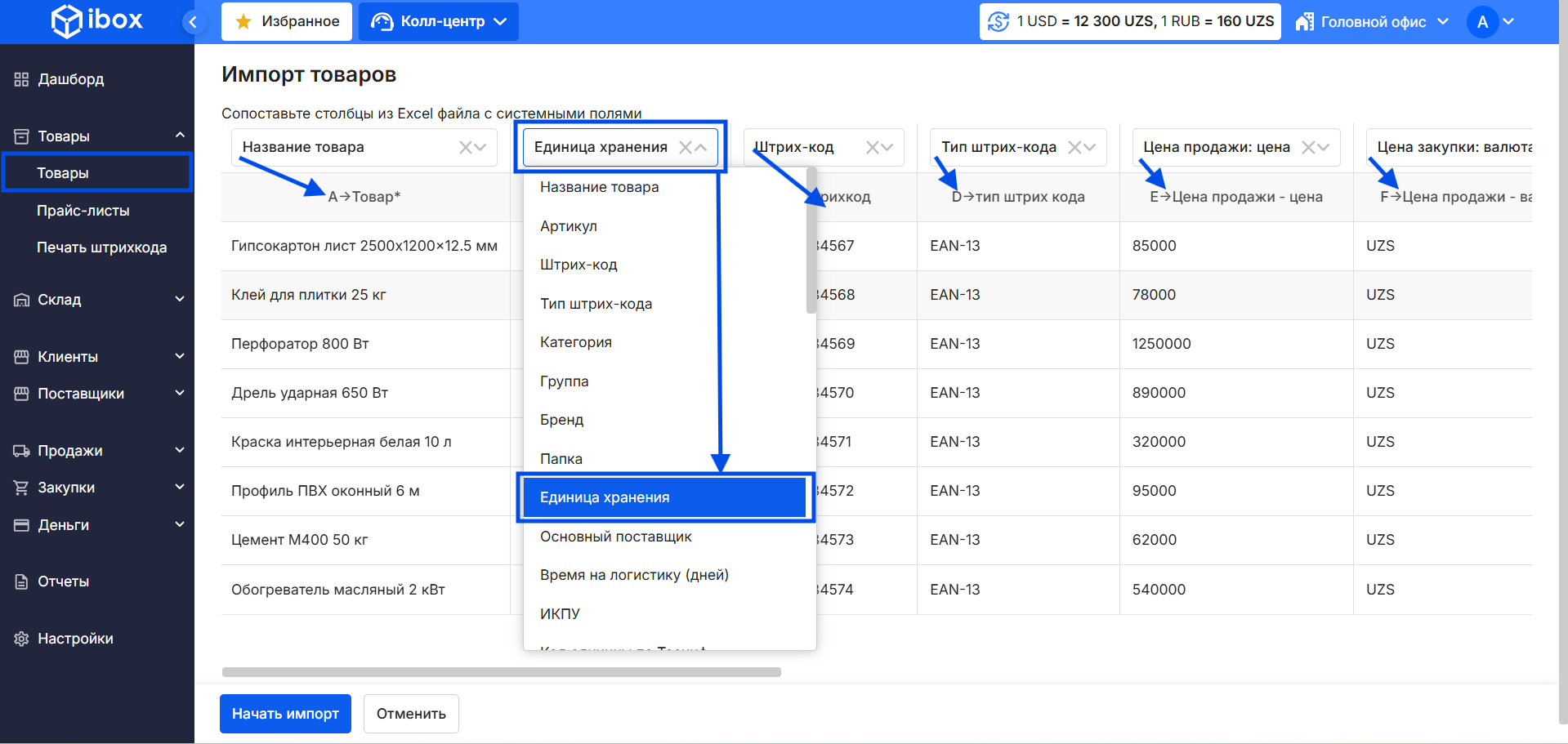Click the currency exchange rate icon

(998, 22)
